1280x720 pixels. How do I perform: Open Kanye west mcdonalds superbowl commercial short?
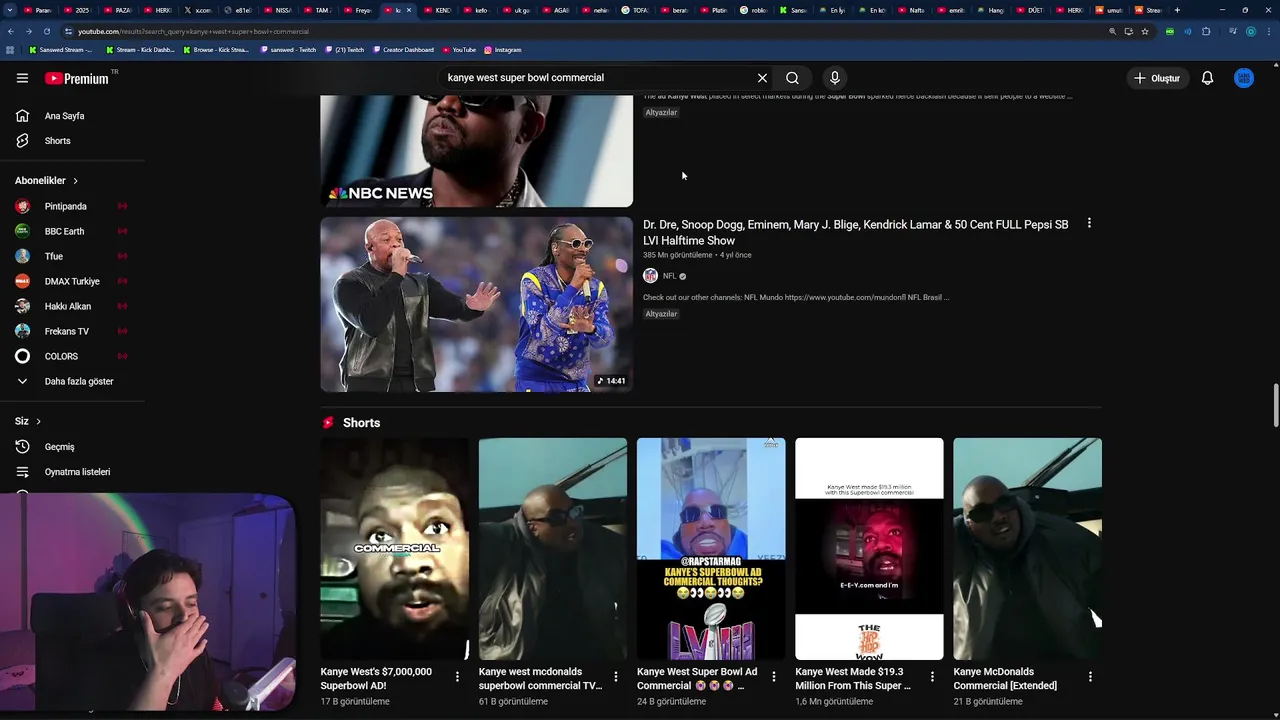pos(553,549)
